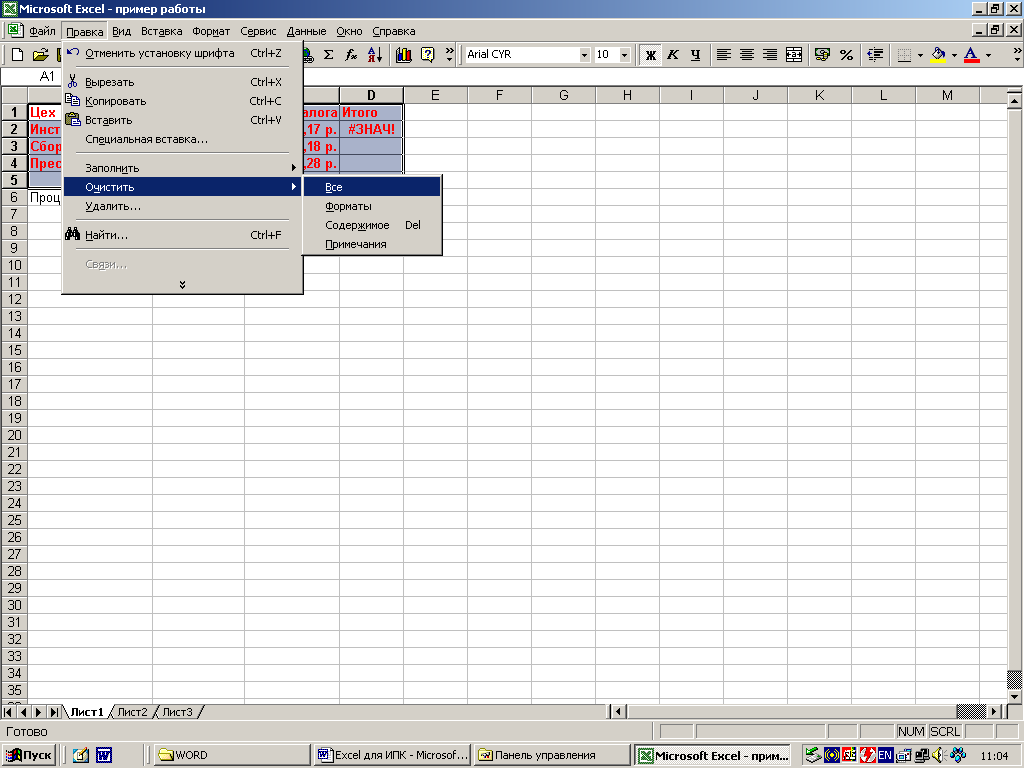Open the Office Assistant help icon

427,55
